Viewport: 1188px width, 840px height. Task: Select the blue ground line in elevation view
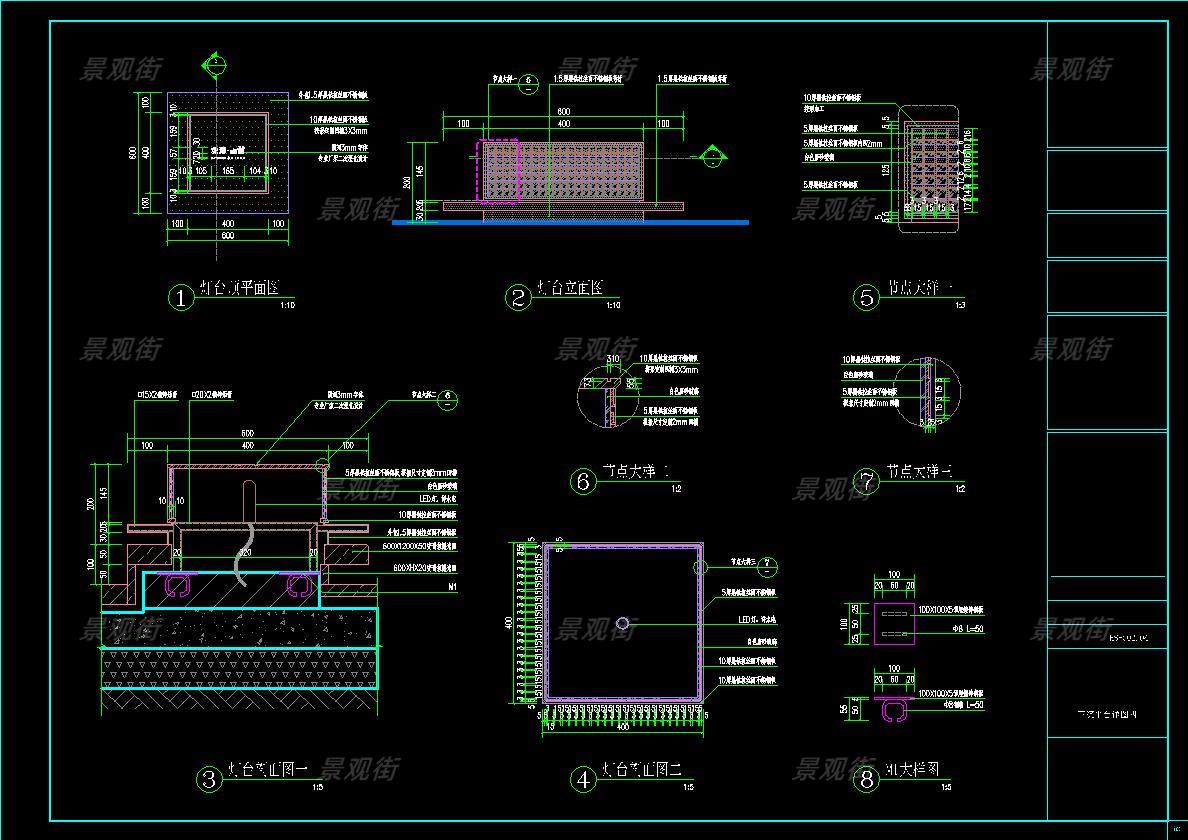tap(570, 222)
